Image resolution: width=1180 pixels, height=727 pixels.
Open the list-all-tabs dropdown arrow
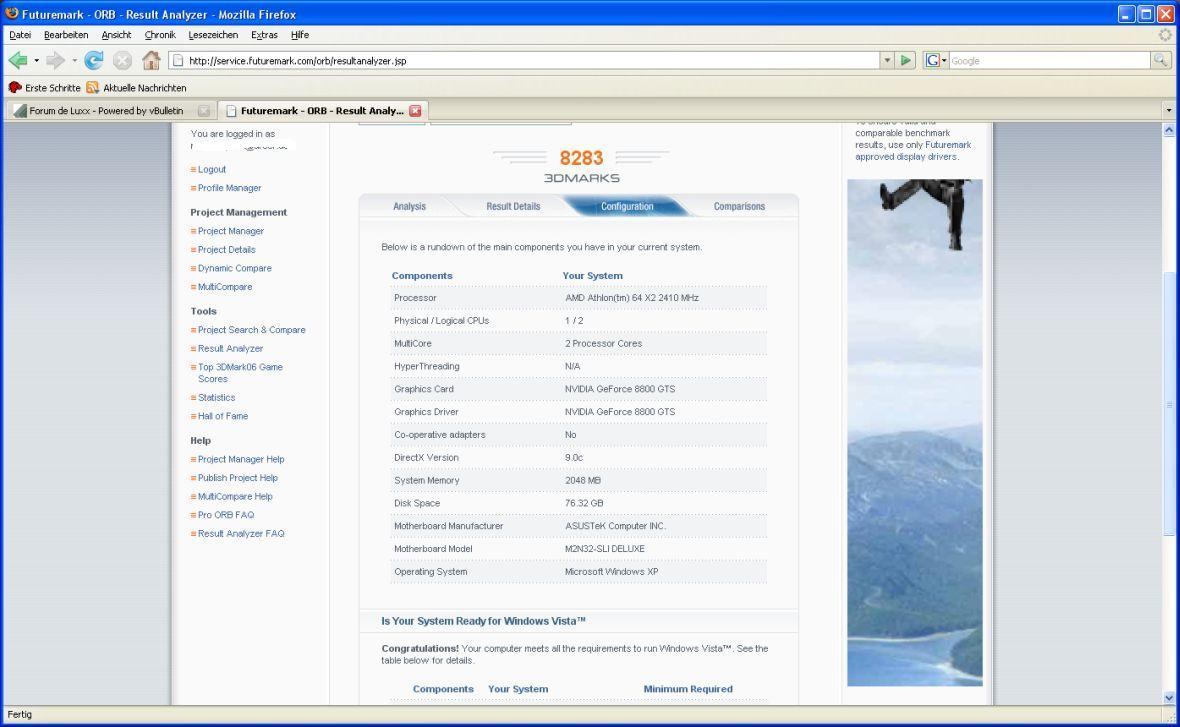1169,111
